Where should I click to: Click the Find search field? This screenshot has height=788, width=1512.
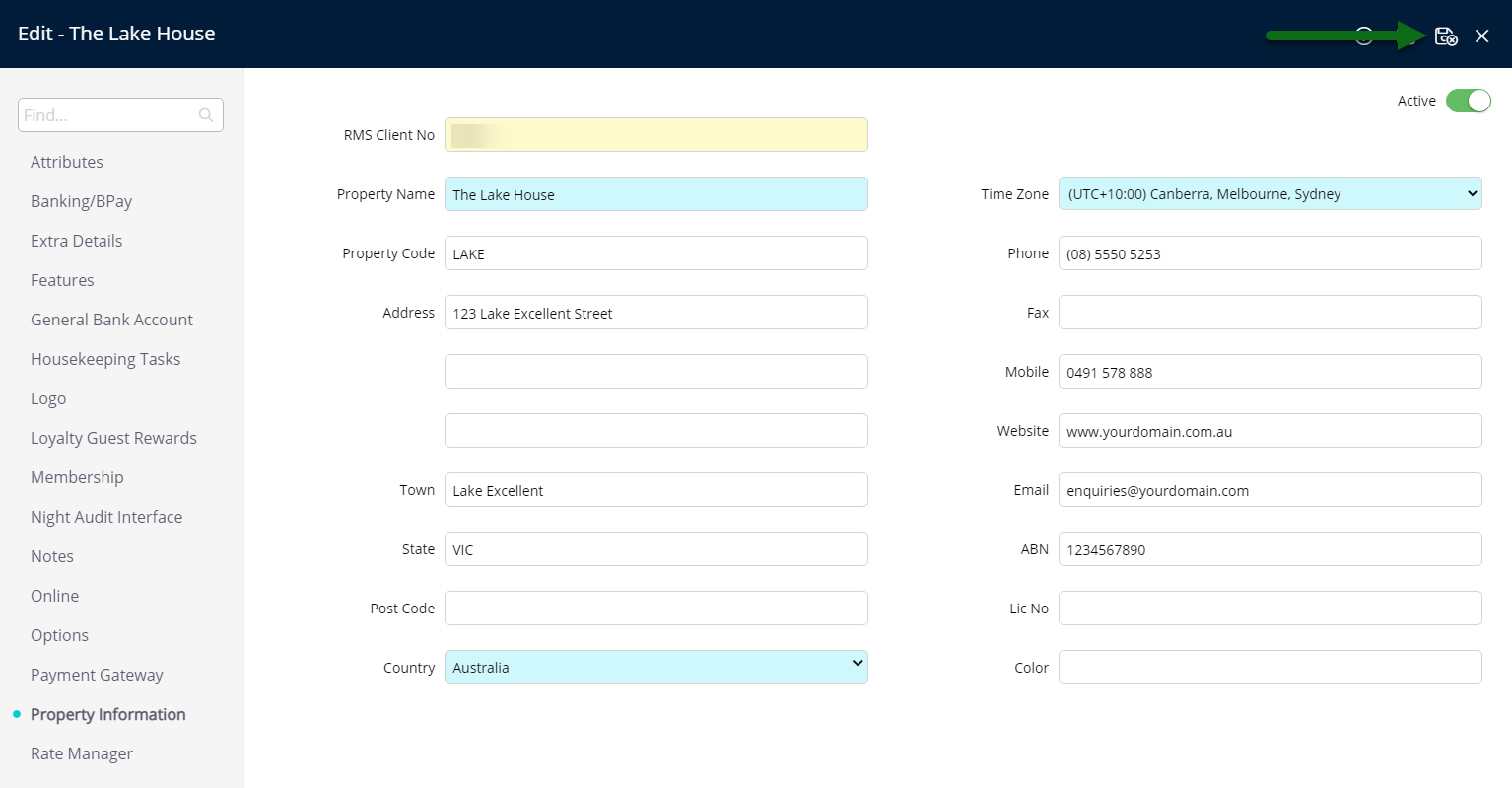pyautogui.click(x=120, y=115)
